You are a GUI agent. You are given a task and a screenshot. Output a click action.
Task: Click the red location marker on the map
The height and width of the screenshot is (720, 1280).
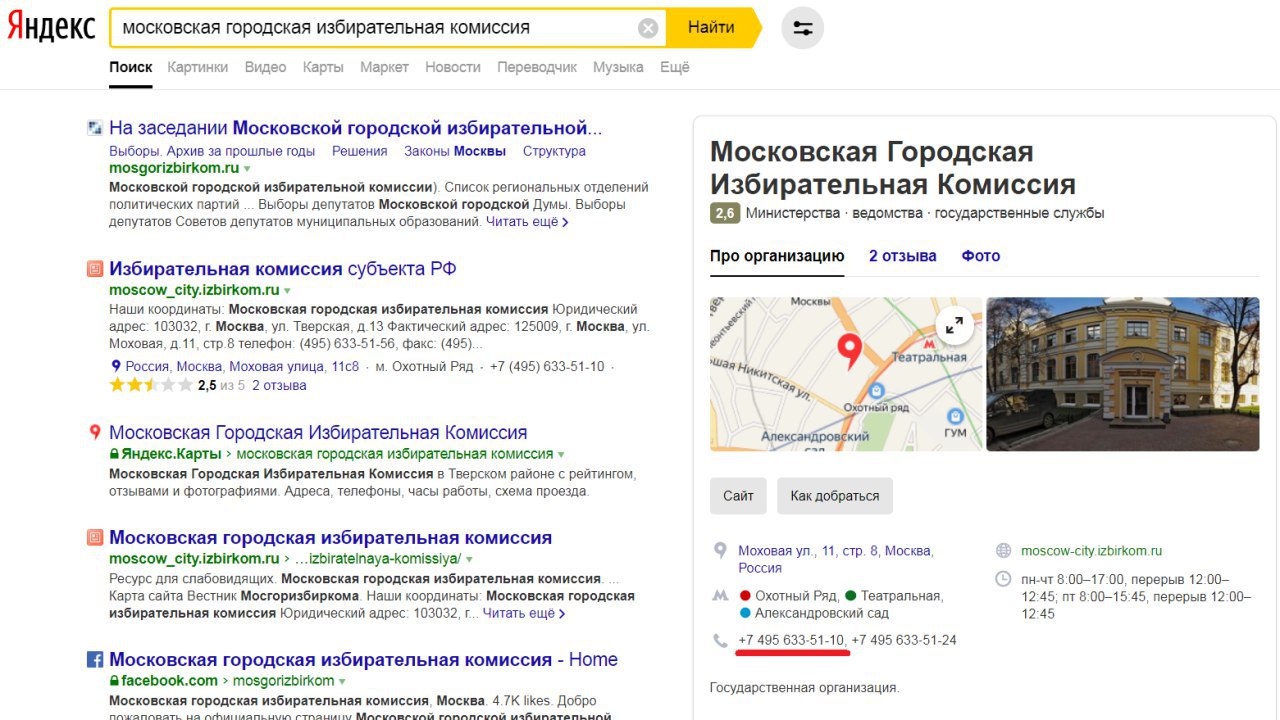pyautogui.click(x=850, y=351)
